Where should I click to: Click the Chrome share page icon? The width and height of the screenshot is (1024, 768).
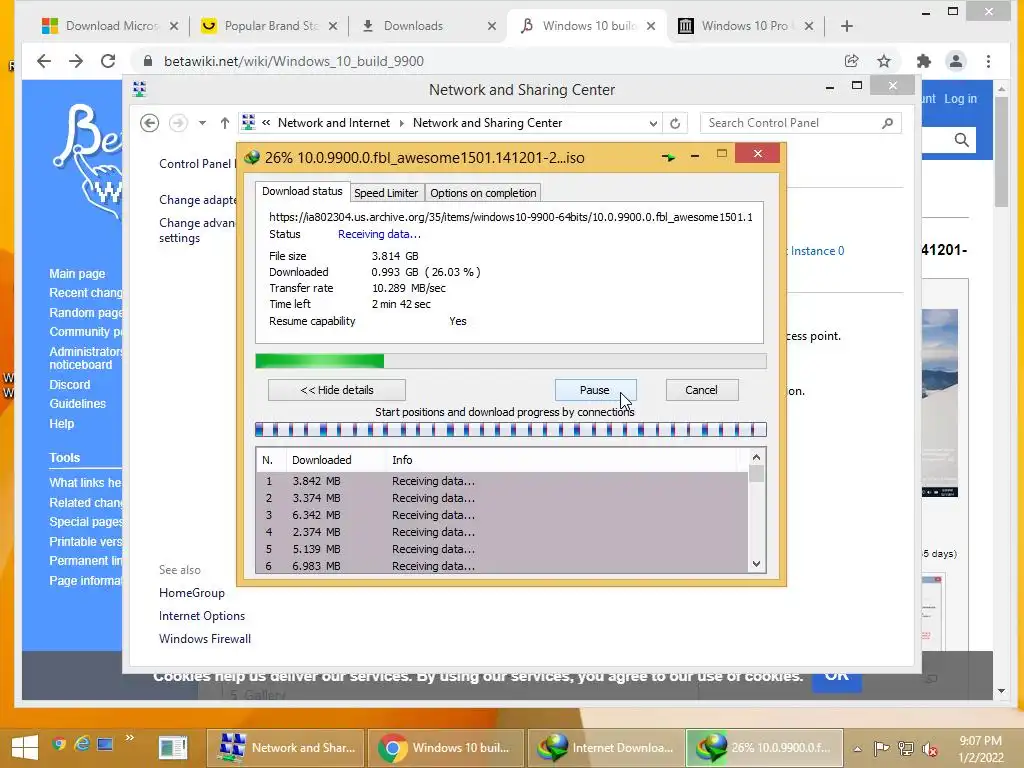point(851,61)
